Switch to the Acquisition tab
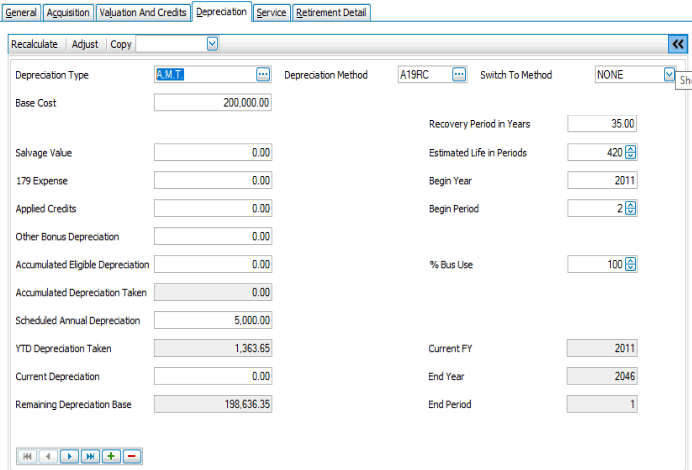This screenshot has height=470, width=692. click(x=69, y=13)
